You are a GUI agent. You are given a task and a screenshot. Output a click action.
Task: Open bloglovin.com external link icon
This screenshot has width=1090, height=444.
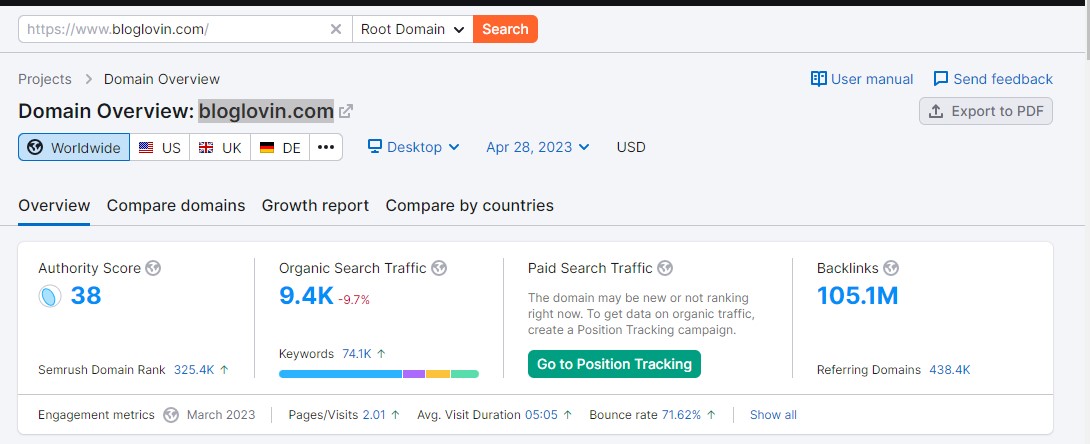(345, 111)
